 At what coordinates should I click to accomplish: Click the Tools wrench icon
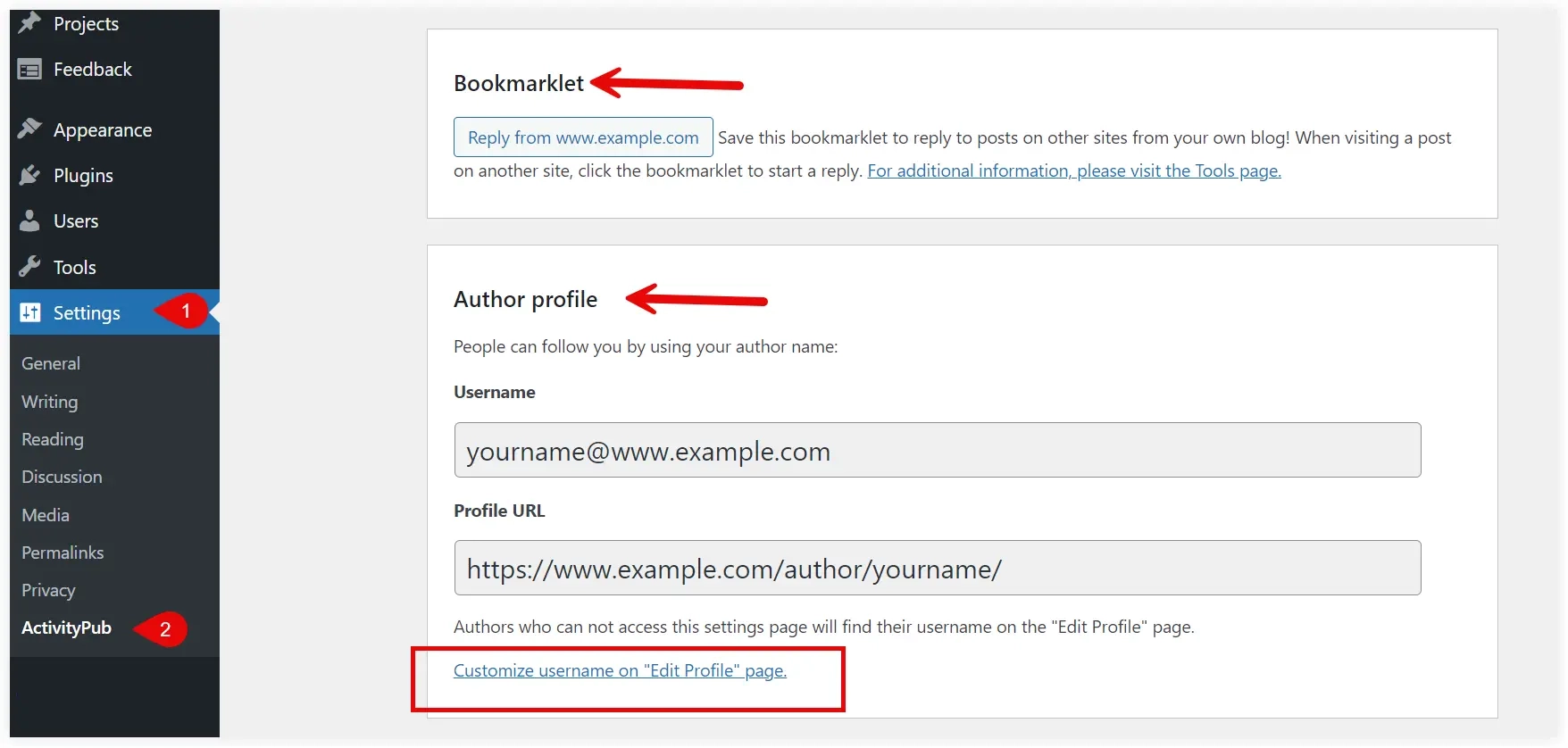(x=29, y=267)
